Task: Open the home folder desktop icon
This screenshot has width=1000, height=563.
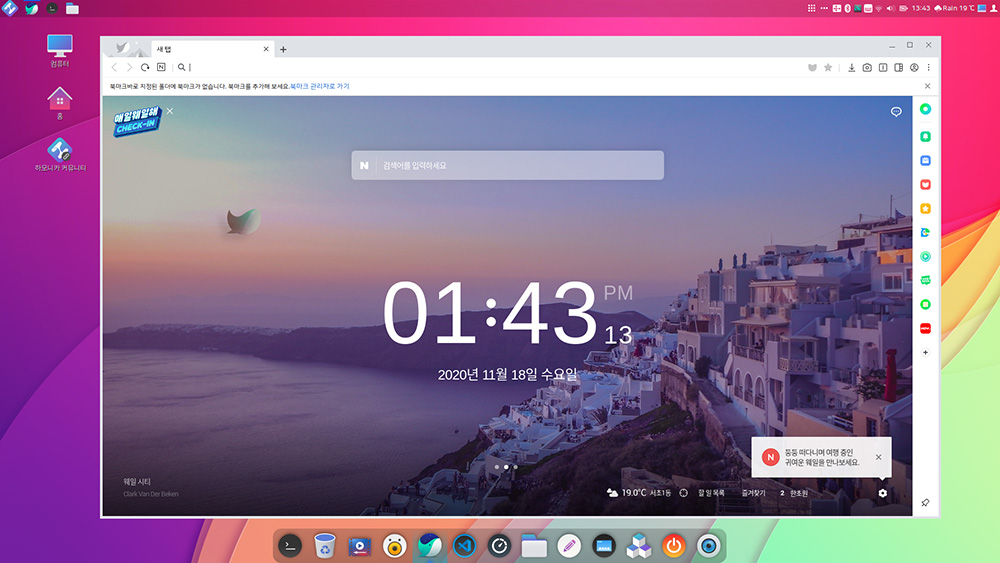Action: (x=59, y=103)
